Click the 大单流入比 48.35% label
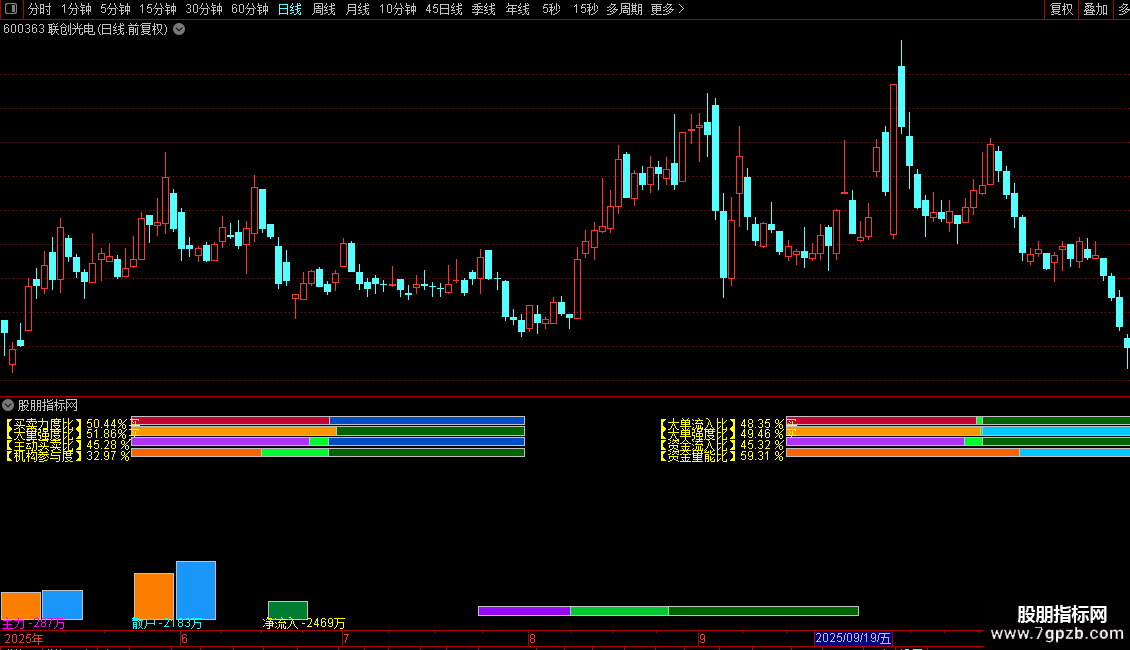Image resolution: width=1130 pixels, height=650 pixels. [x=721, y=424]
